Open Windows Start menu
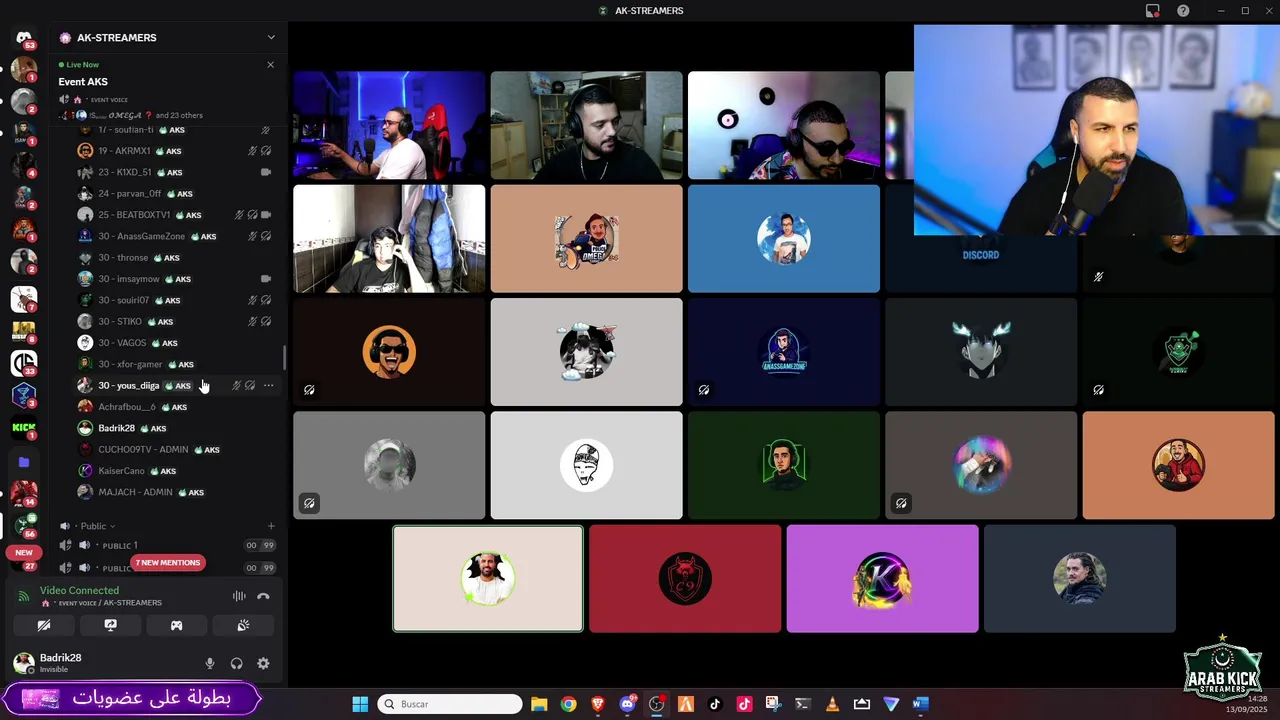The width and height of the screenshot is (1280, 720). coord(360,704)
